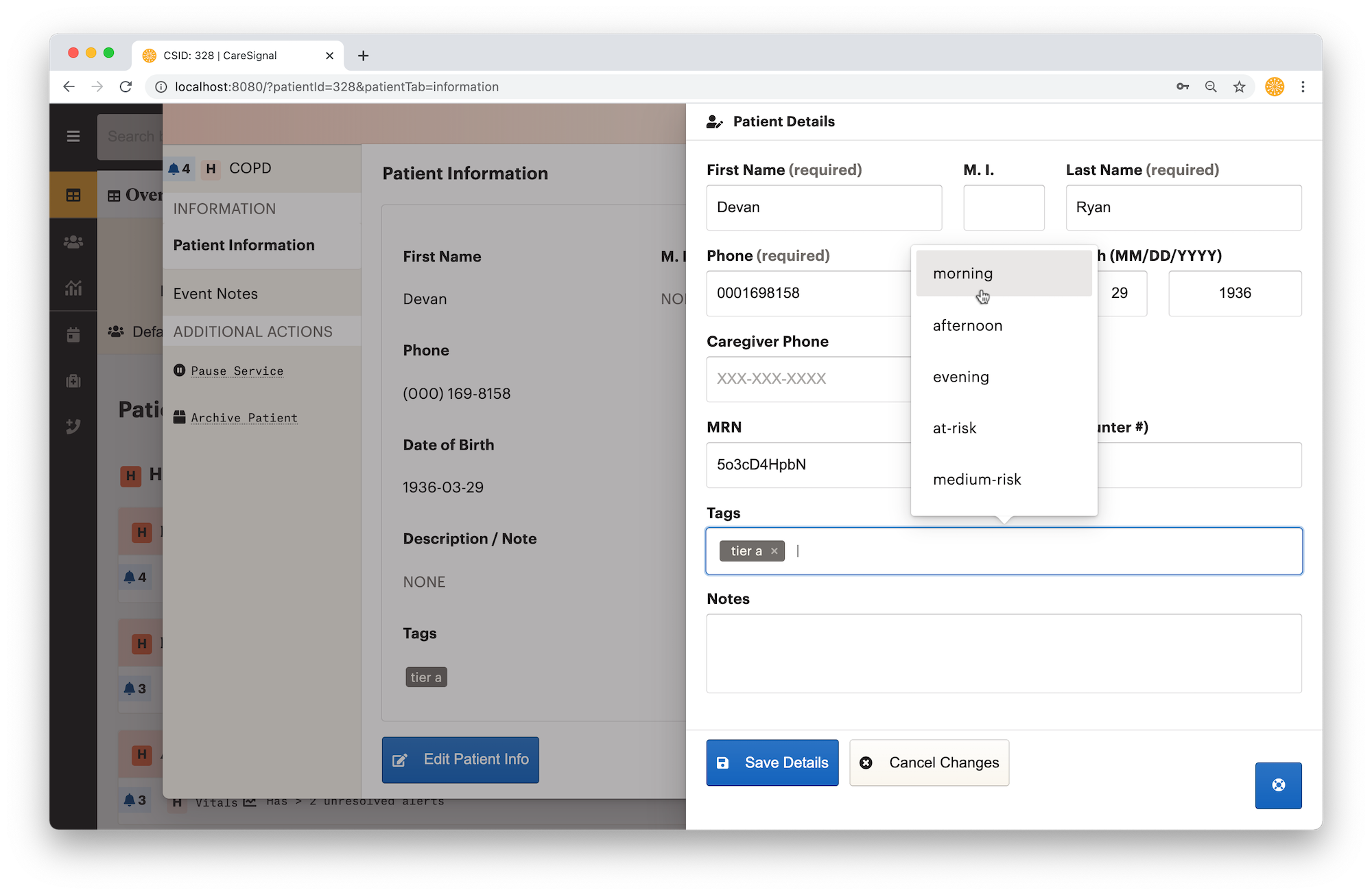The width and height of the screenshot is (1372, 895).
Task: Open the browser profile avatar
Action: [x=1275, y=86]
